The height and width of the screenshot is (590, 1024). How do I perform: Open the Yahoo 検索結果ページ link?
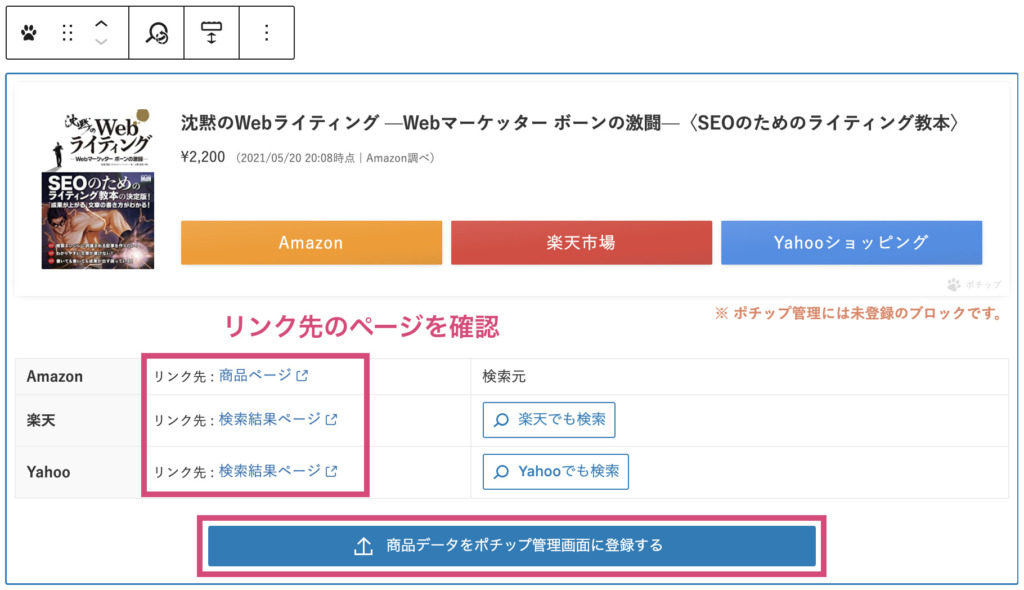(x=270, y=470)
